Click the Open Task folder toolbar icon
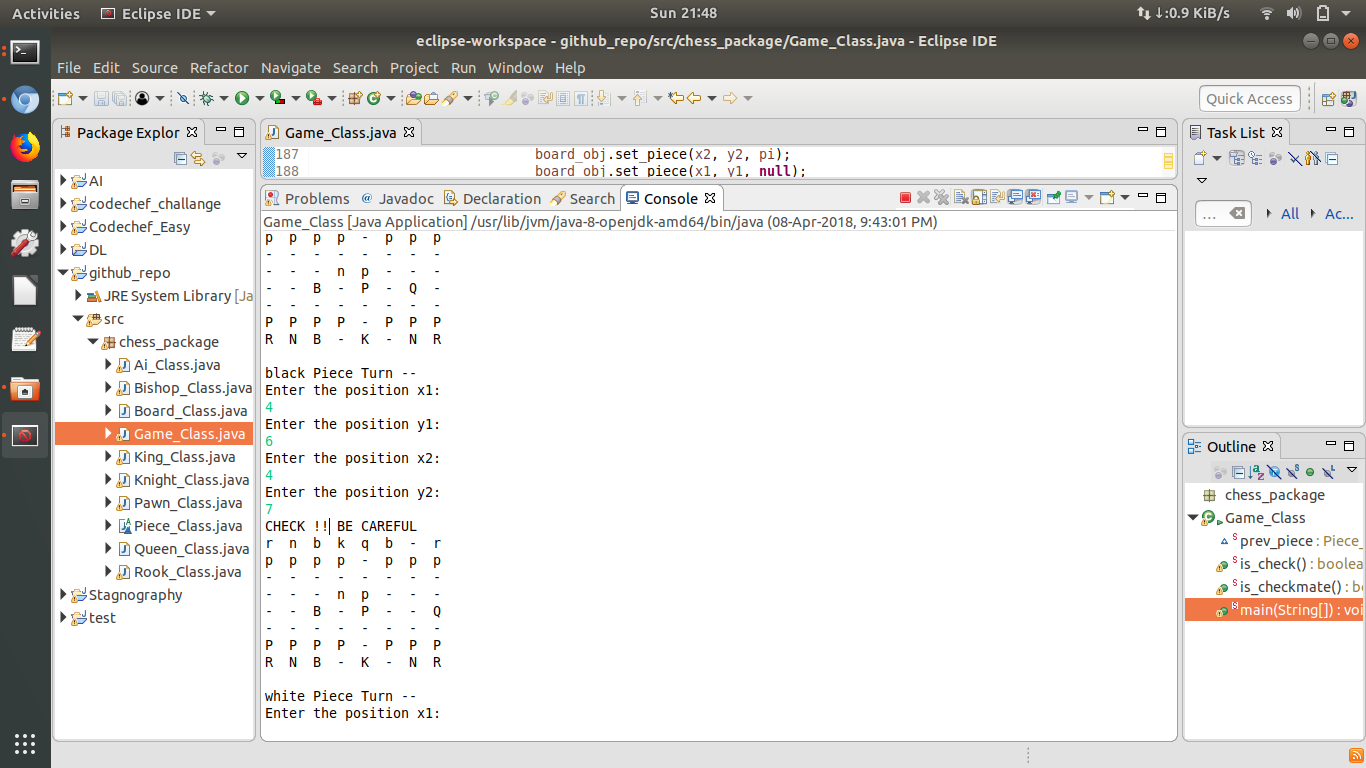Screen dimensions: 1366x768 click(x=432, y=98)
